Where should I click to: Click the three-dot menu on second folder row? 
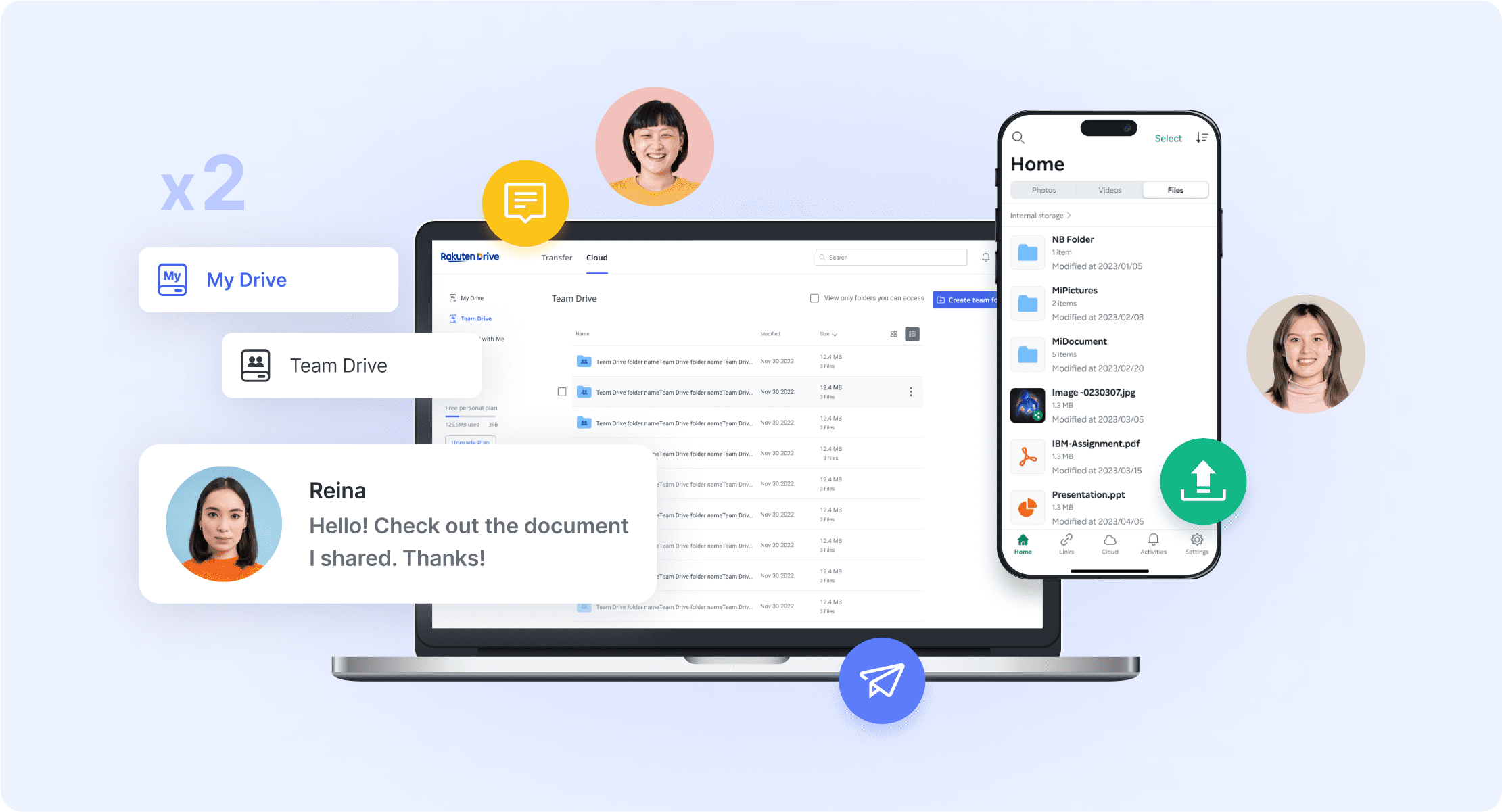[911, 391]
